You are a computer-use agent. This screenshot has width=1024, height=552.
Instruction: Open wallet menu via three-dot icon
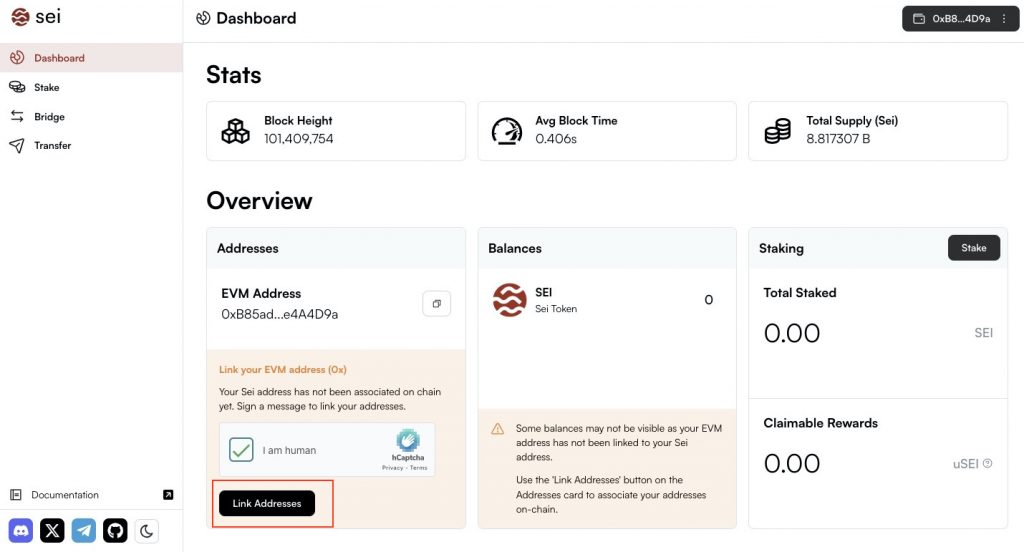[x=1004, y=18]
